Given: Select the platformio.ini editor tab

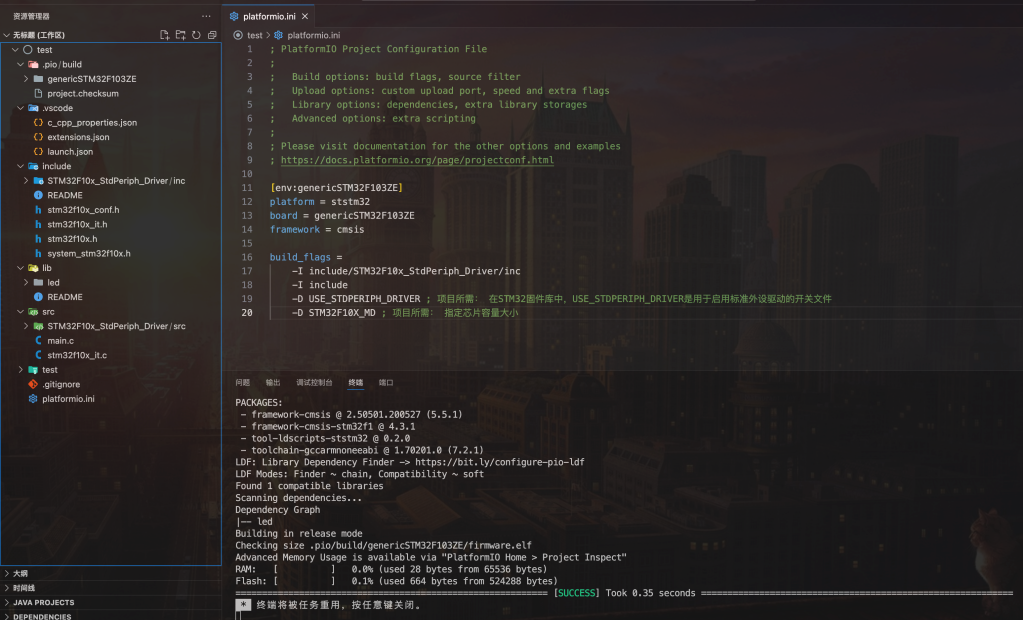Looking at the screenshot, I should (269, 16).
